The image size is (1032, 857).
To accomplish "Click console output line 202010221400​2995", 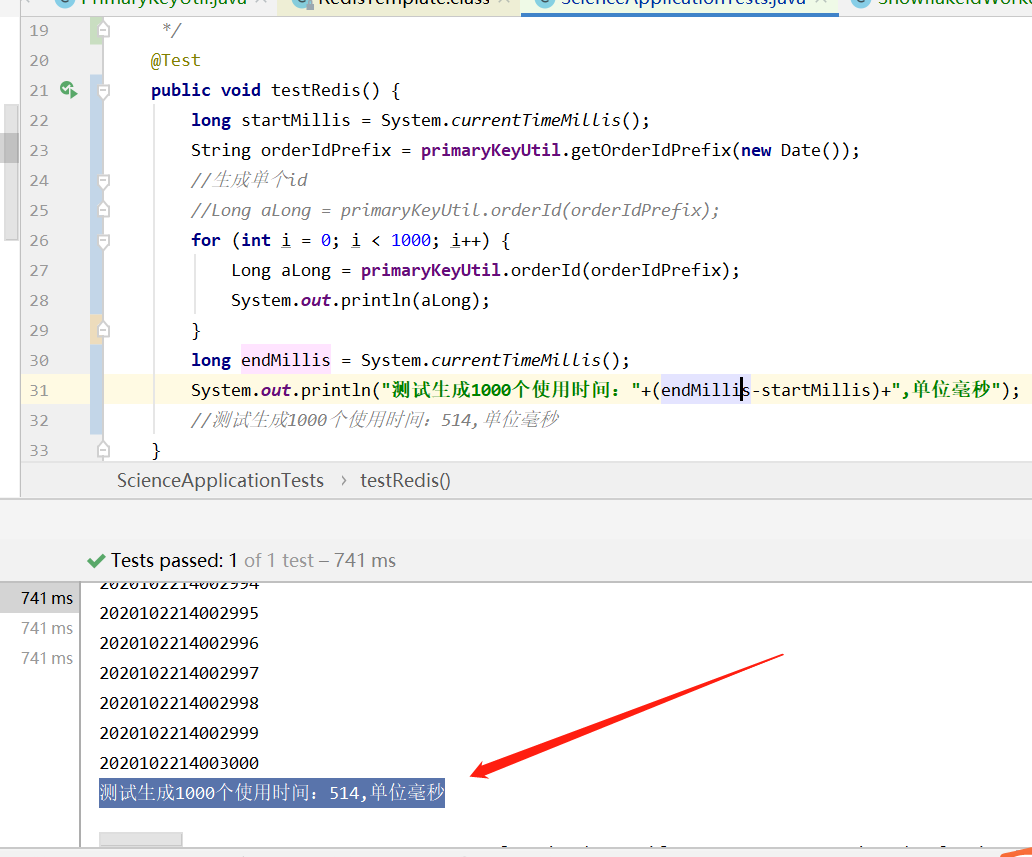I will tap(179, 613).
